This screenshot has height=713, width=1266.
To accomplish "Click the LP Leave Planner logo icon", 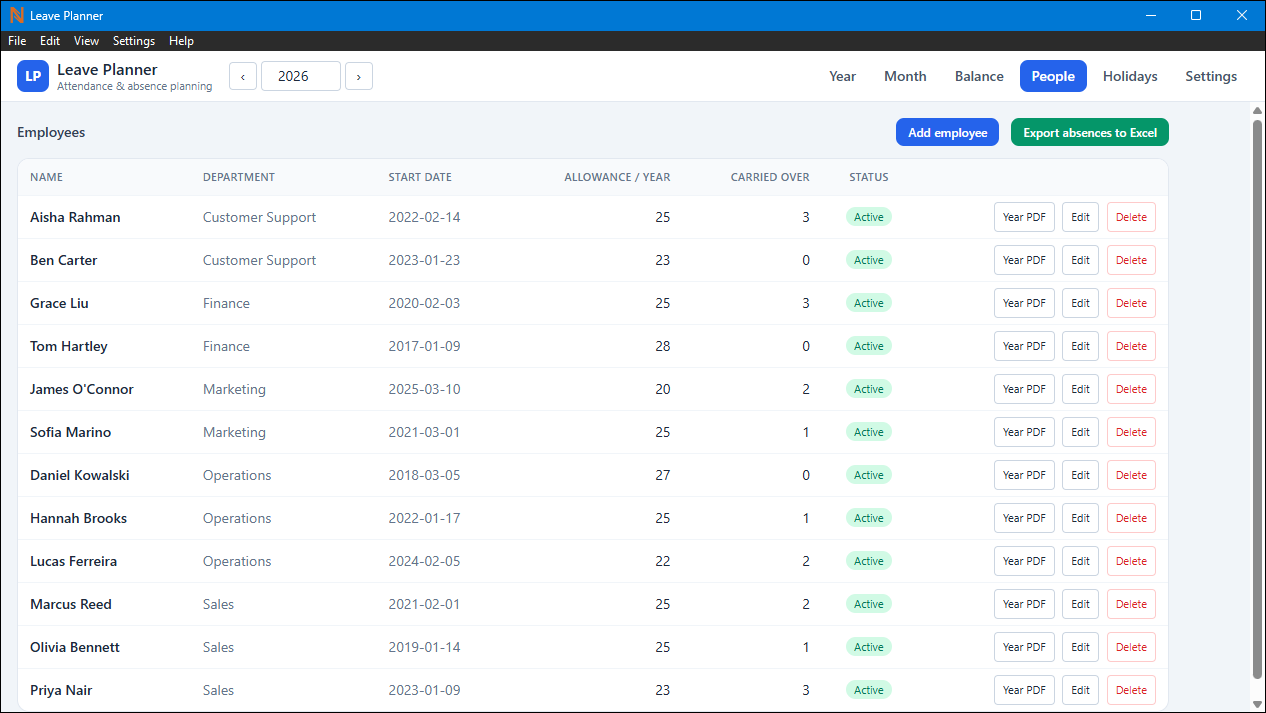I will [x=33, y=76].
